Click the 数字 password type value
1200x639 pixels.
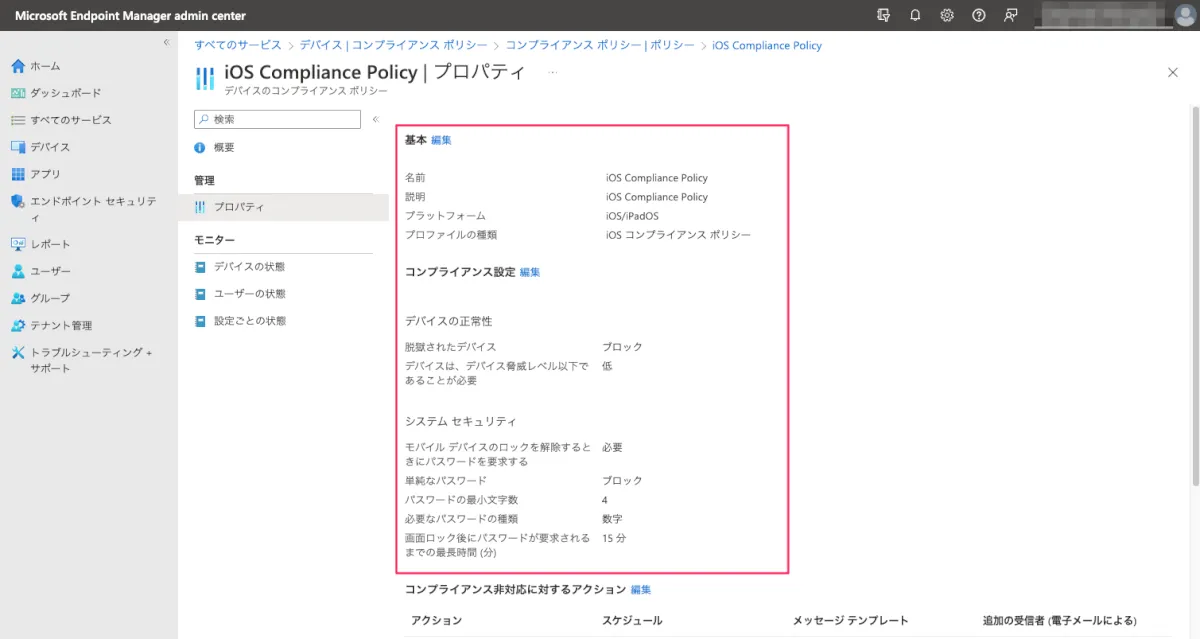612,519
